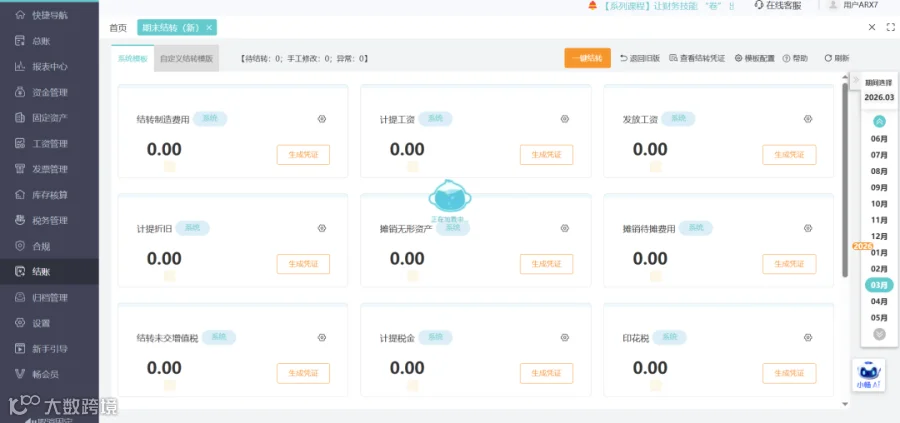Screen dimensions: 900x423
Task: Collapse the period selection panel
Action: (x=855, y=79)
